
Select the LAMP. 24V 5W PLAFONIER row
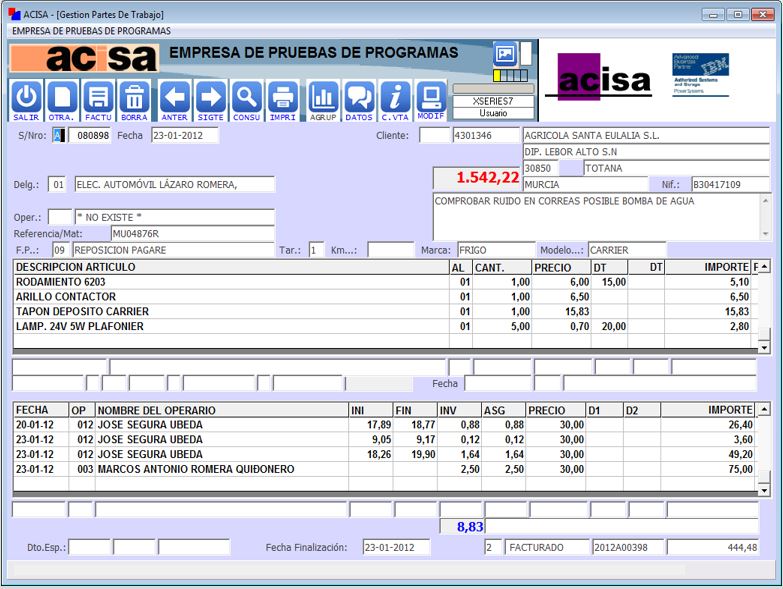(x=385, y=326)
